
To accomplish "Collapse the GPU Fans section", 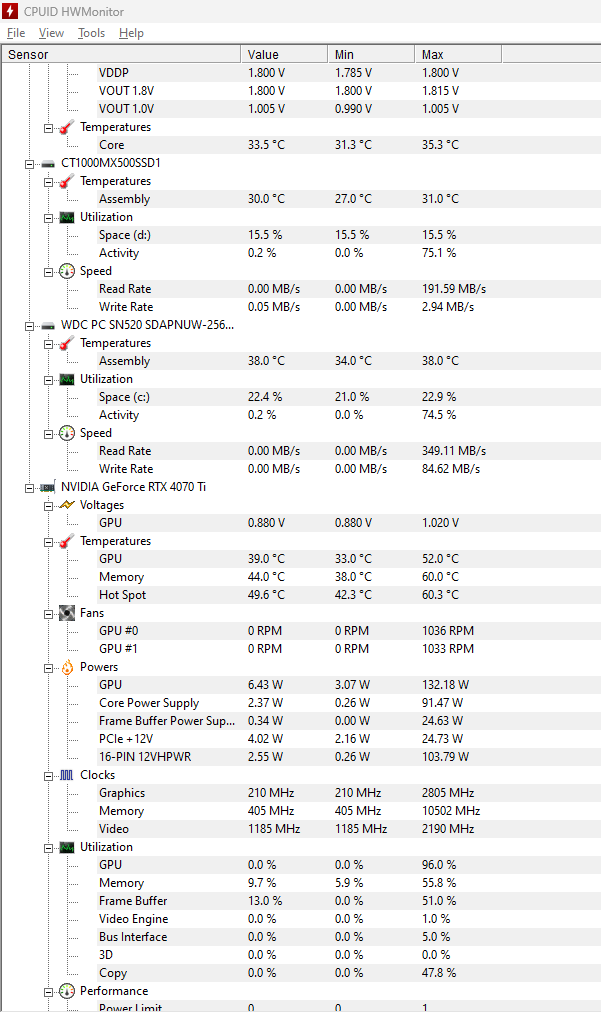I will click(x=48, y=614).
